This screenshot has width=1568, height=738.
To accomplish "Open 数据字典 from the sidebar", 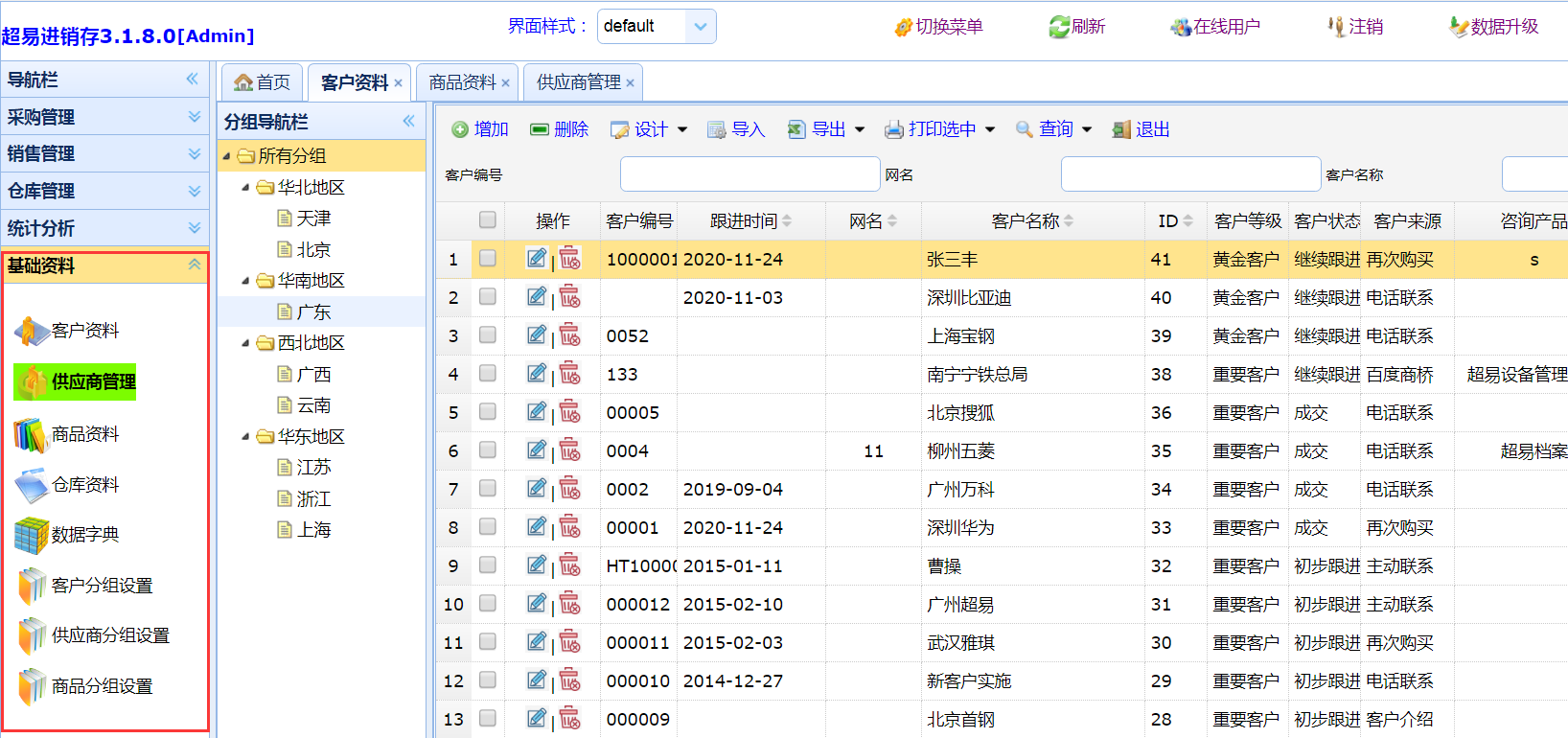I will point(84,535).
